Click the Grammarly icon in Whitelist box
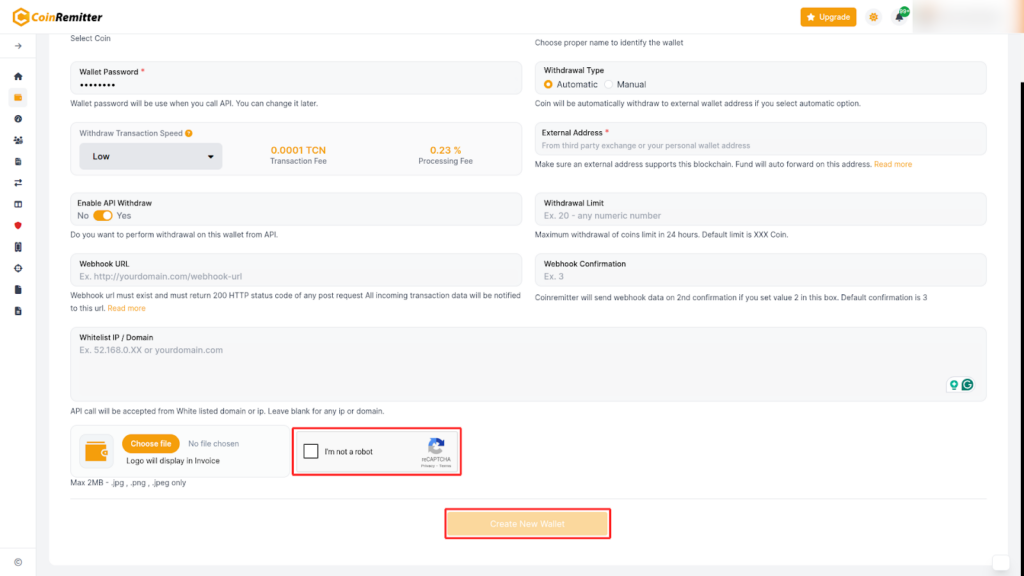This screenshot has height=576, width=1024. point(967,385)
